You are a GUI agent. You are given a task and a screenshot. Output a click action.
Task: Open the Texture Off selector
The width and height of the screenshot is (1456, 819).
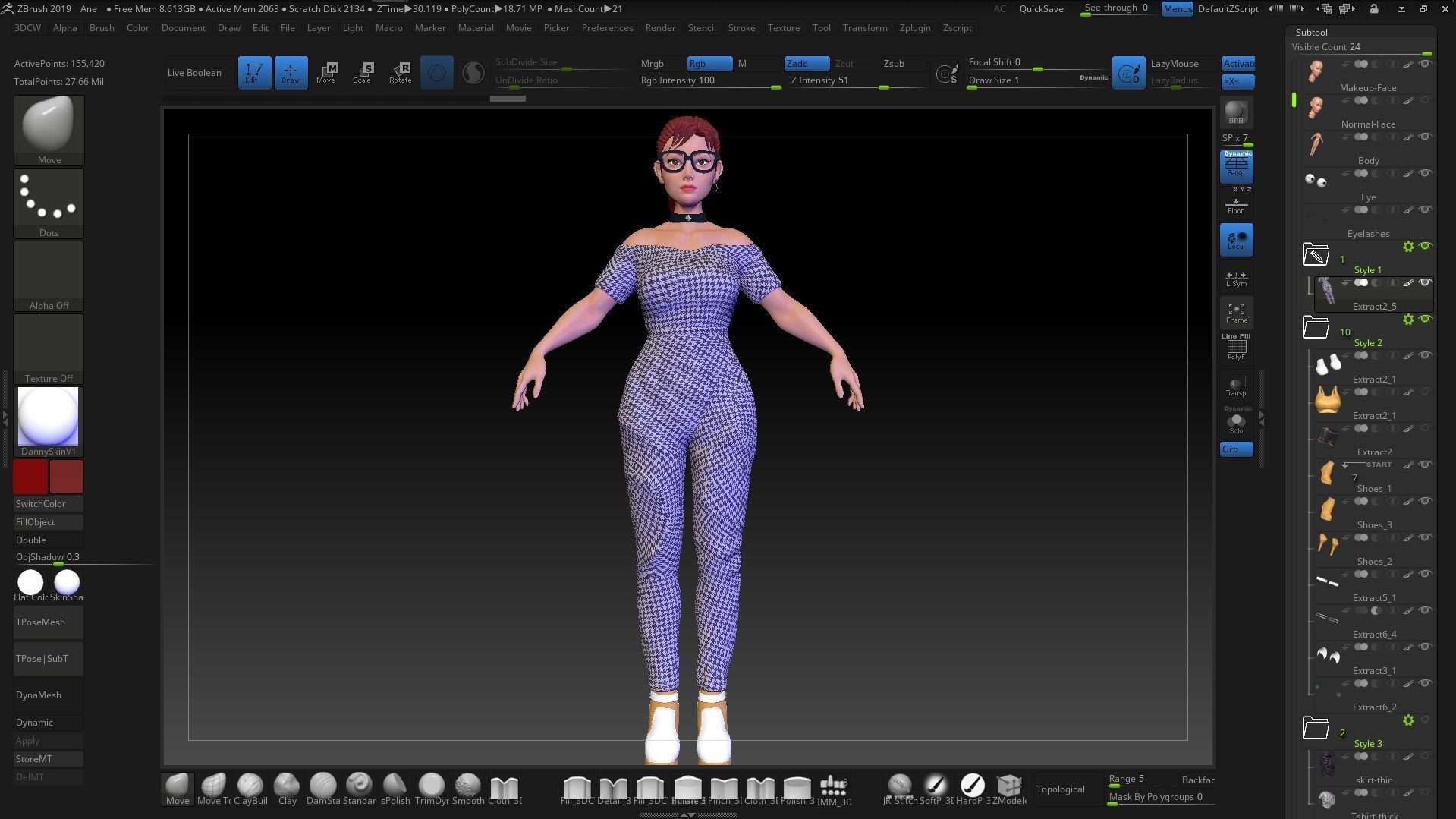click(49, 349)
